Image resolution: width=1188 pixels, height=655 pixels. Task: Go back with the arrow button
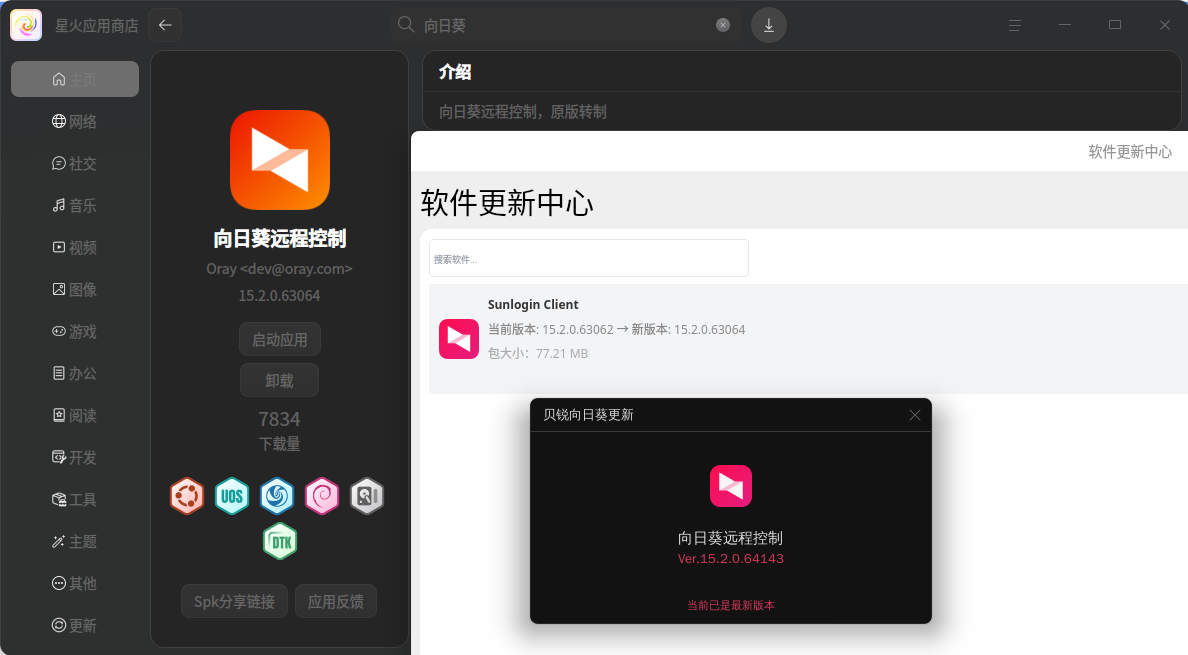[x=165, y=25]
